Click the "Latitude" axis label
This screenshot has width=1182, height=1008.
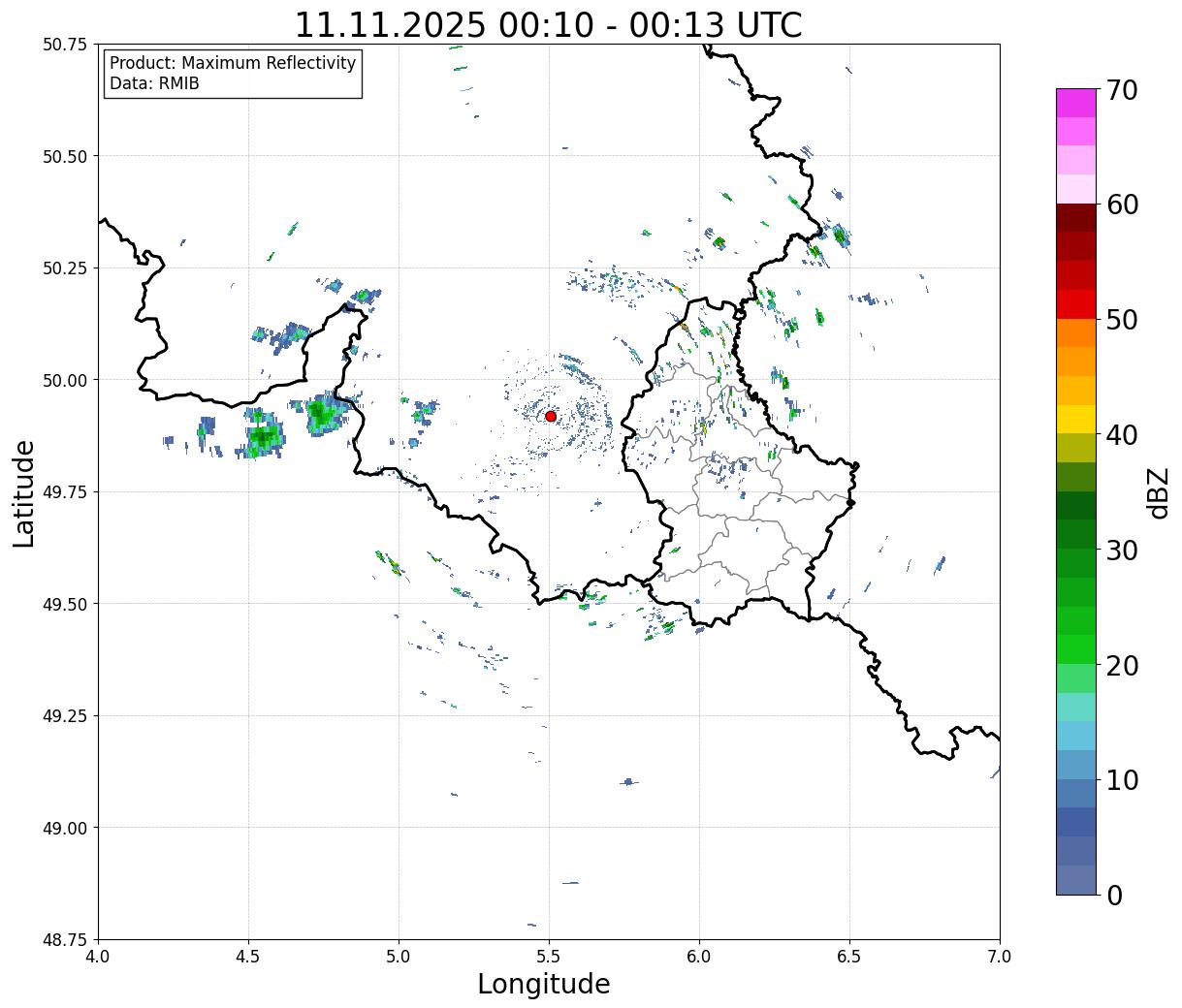(x=24, y=493)
